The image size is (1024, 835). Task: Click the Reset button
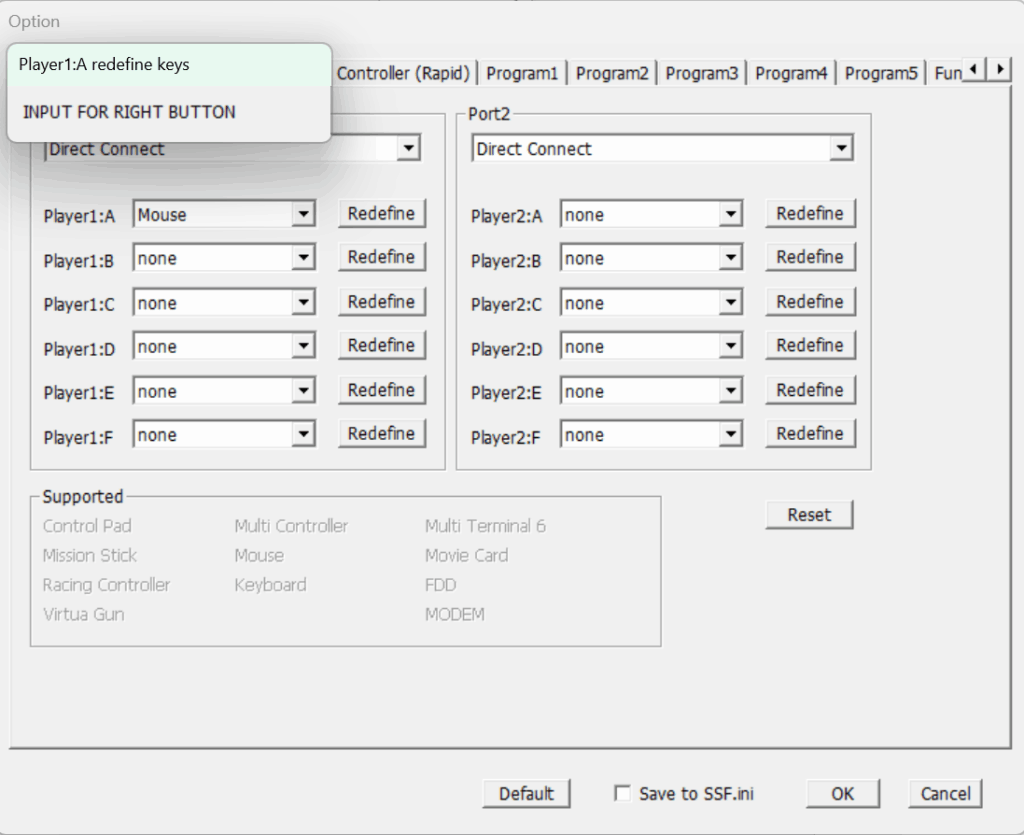pyautogui.click(x=809, y=515)
